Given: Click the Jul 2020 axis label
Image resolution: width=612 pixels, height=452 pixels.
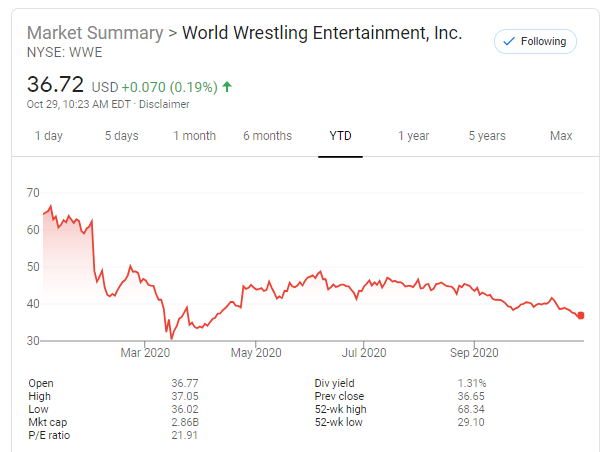Looking at the screenshot, I should (x=364, y=352).
